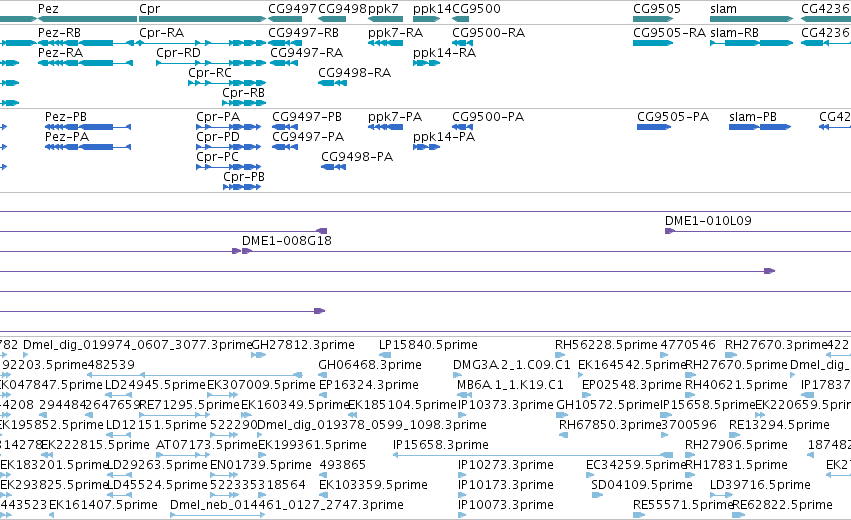Open the CG9497-PA protein feature
The width and height of the screenshot is (851, 520).
285,147
